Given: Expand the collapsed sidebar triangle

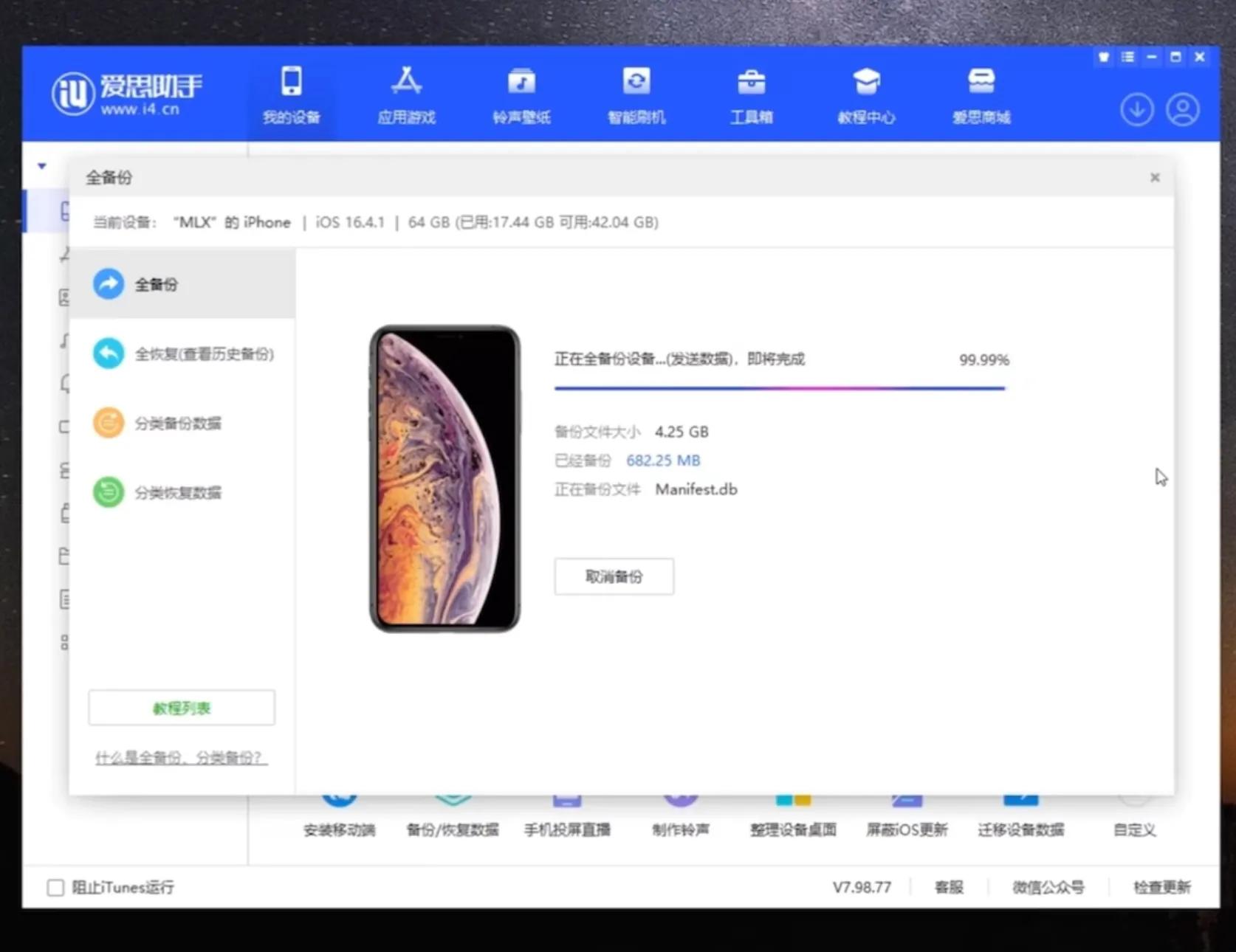Looking at the screenshot, I should pyautogui.click(x=41, y=166).
